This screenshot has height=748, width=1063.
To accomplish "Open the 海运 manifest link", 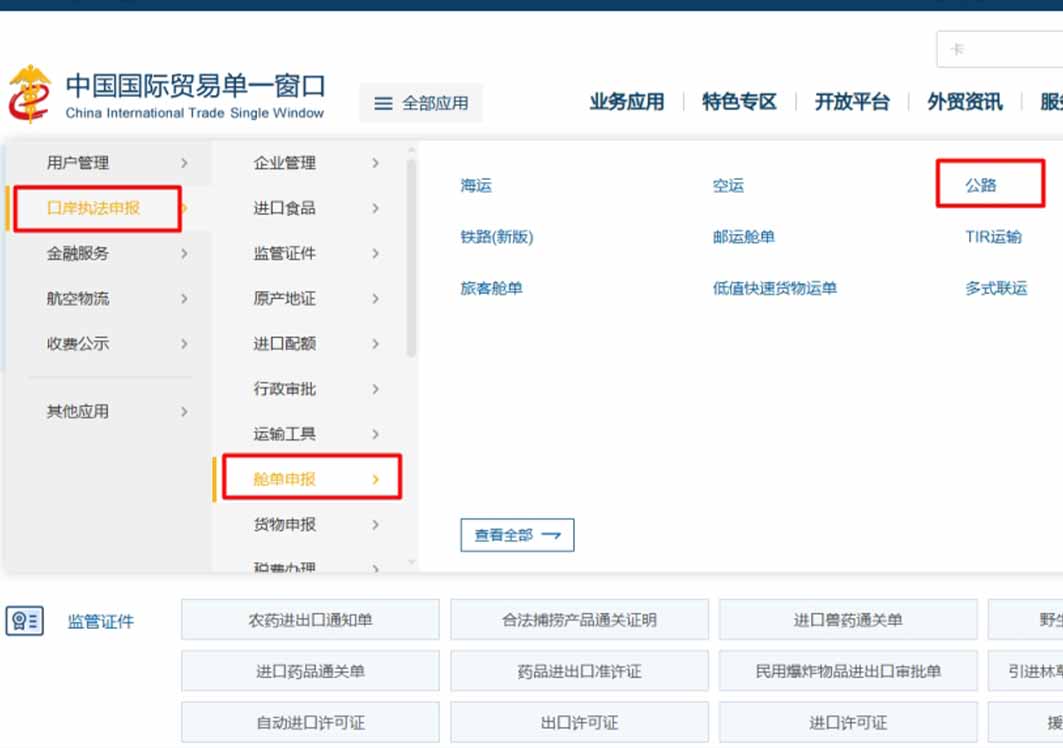I will pyautogui.click(x=476, y=185).
